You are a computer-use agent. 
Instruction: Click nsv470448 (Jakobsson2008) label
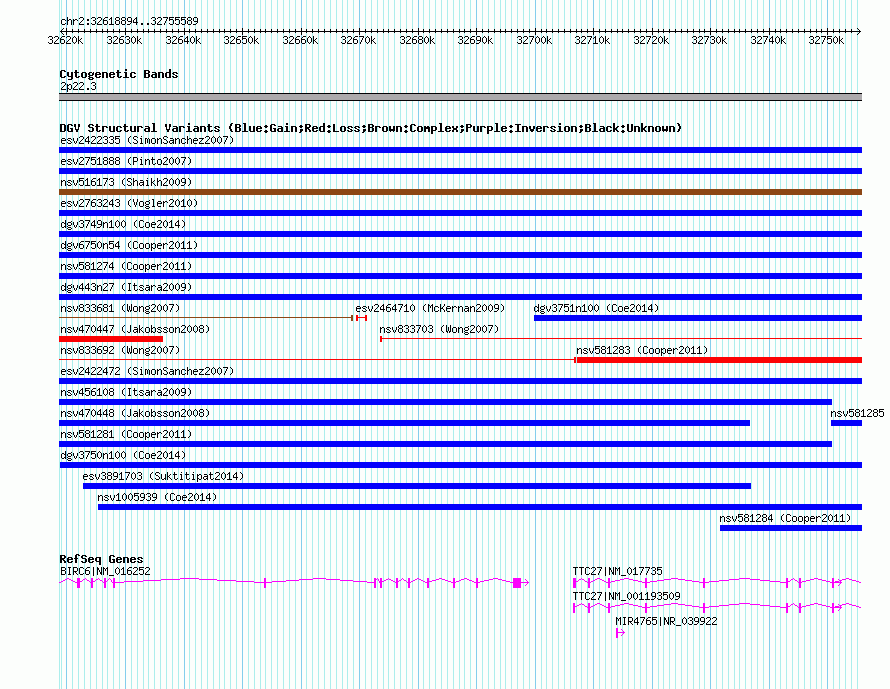tap(135, 413)
